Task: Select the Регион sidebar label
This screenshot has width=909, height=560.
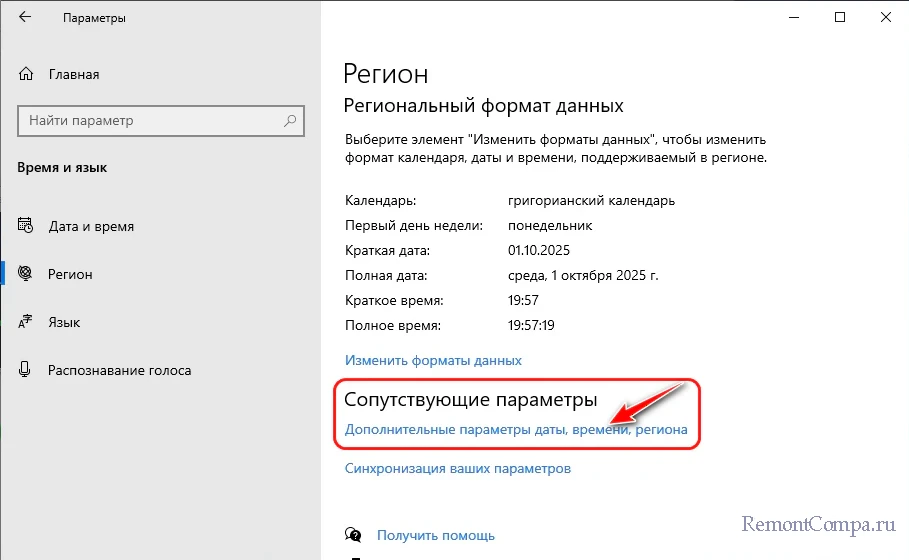Action: click(70, 274)
